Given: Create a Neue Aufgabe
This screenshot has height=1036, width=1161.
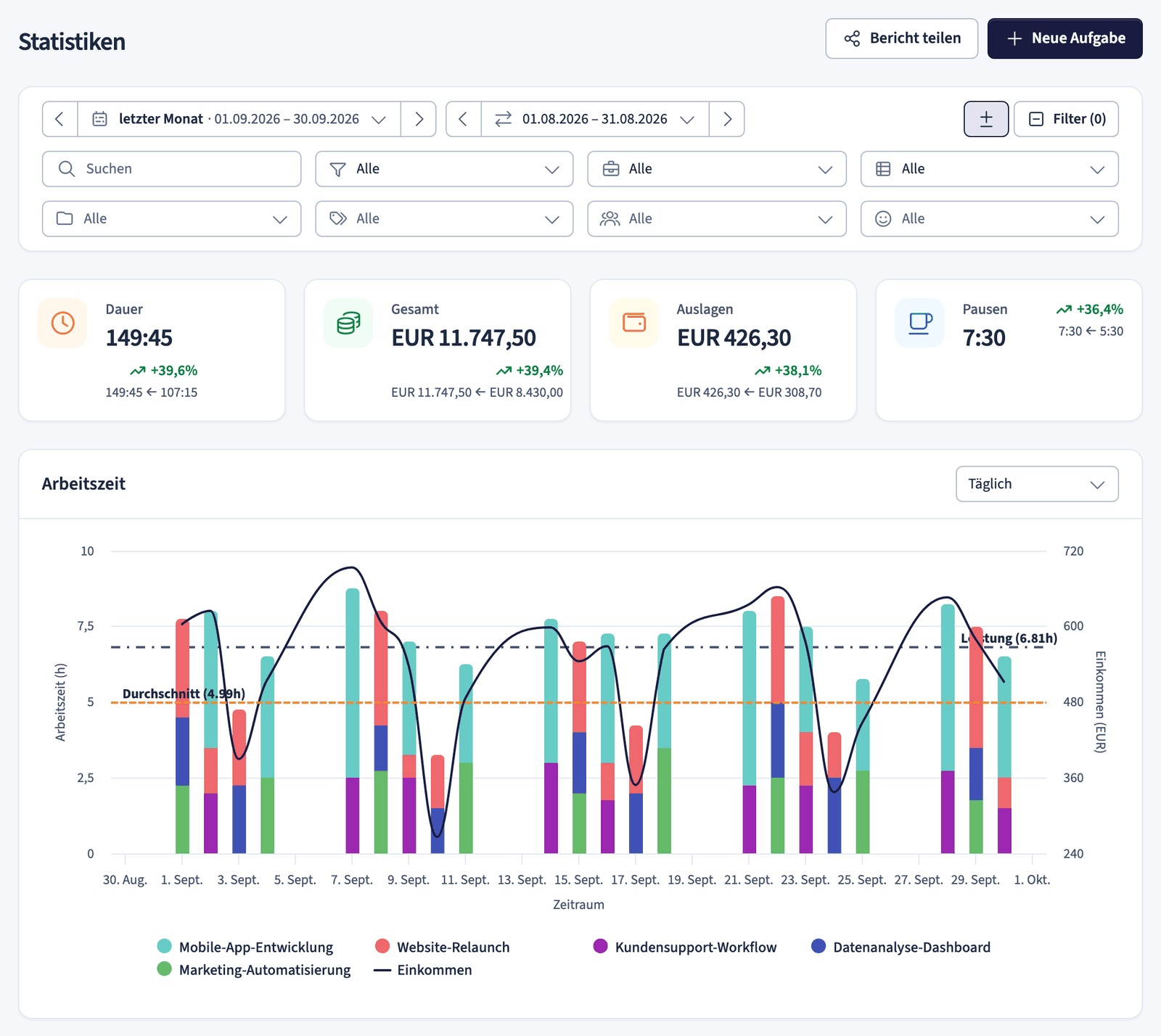Looking at the screenshot, I should (1065, 38).
